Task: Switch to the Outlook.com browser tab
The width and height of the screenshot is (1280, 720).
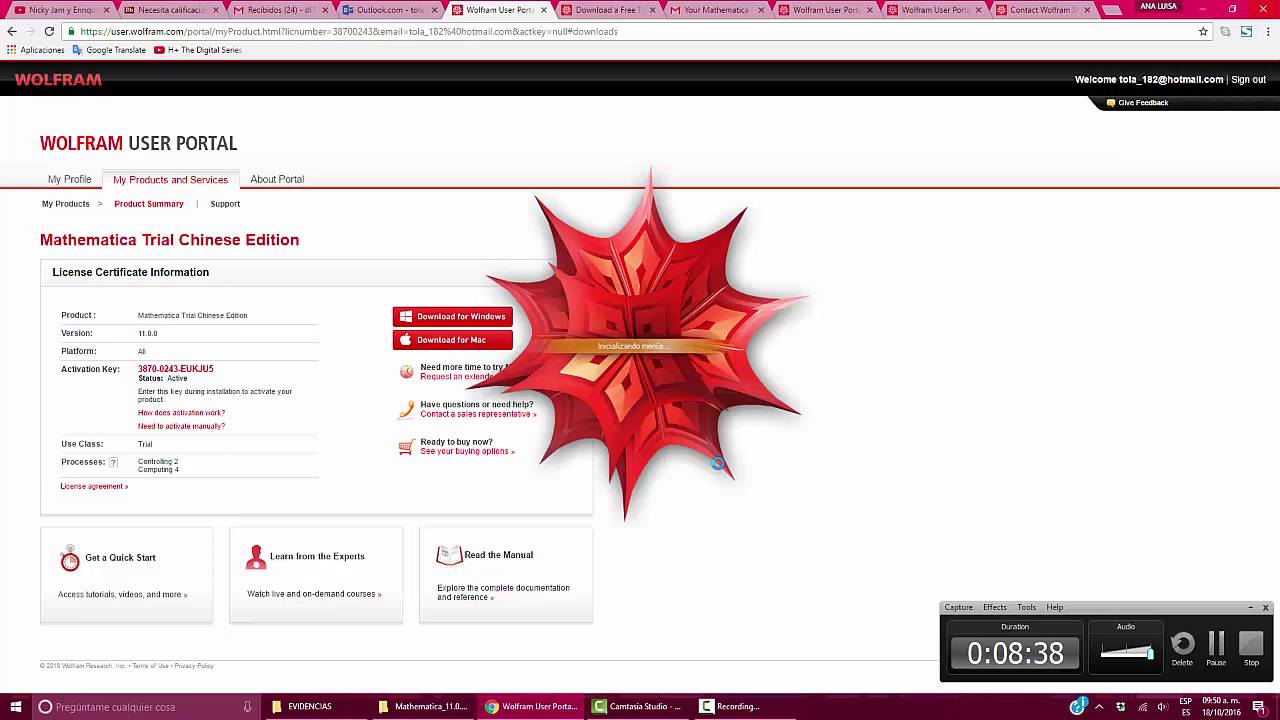Action: 389,10
